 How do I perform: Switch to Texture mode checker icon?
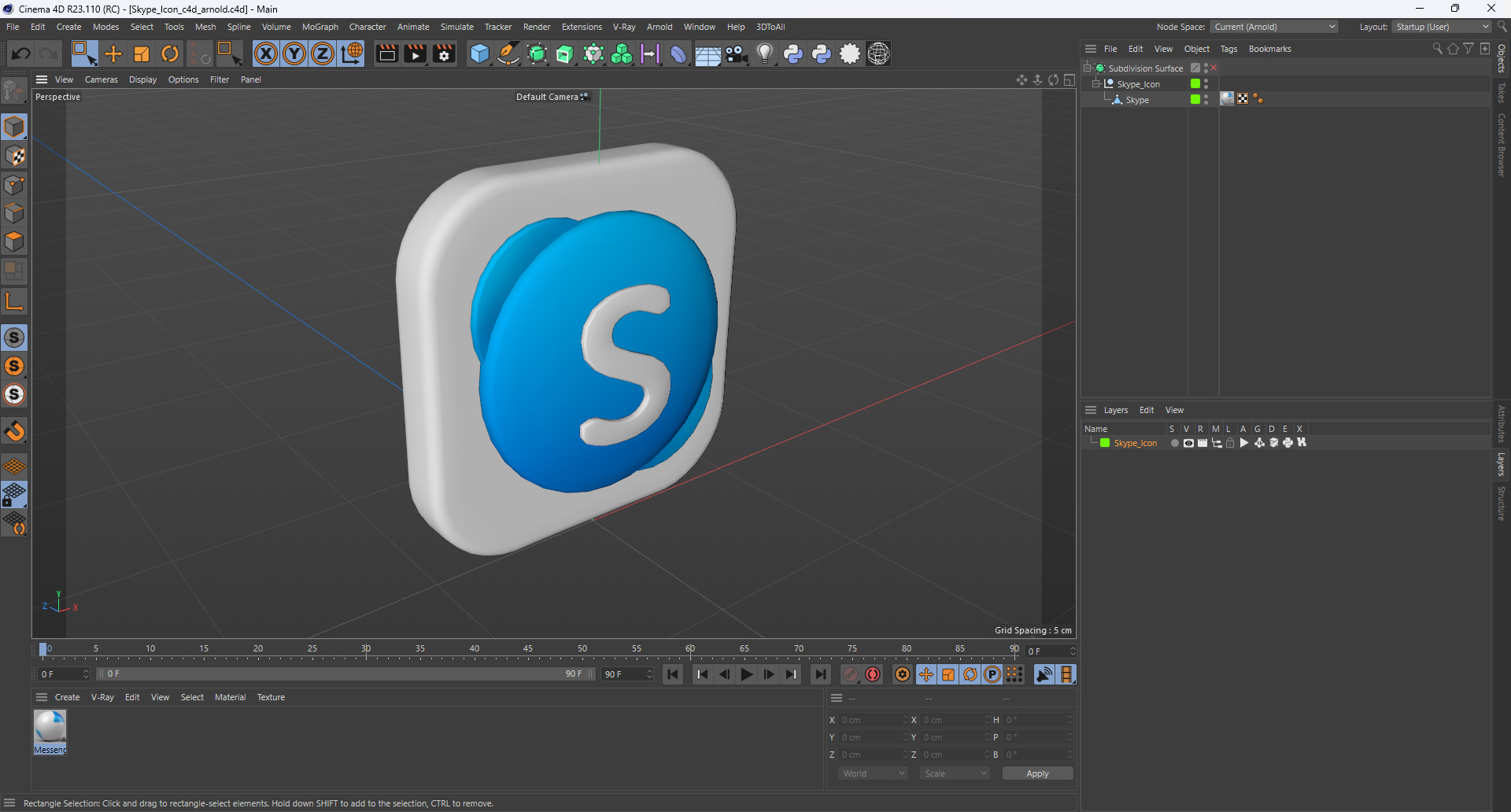point(14,156)
